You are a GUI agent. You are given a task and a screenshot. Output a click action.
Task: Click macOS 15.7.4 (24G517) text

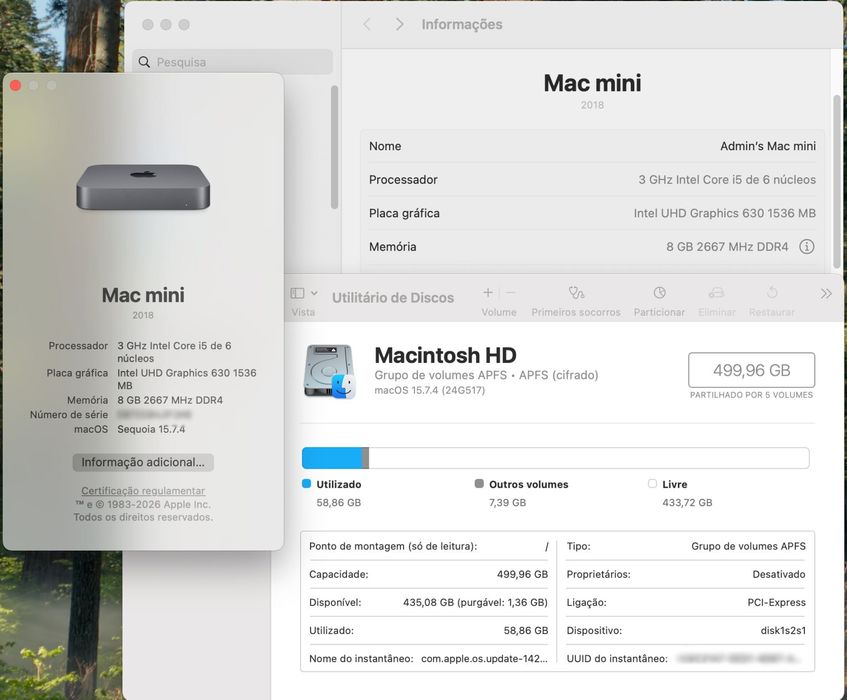coord(429,390)
